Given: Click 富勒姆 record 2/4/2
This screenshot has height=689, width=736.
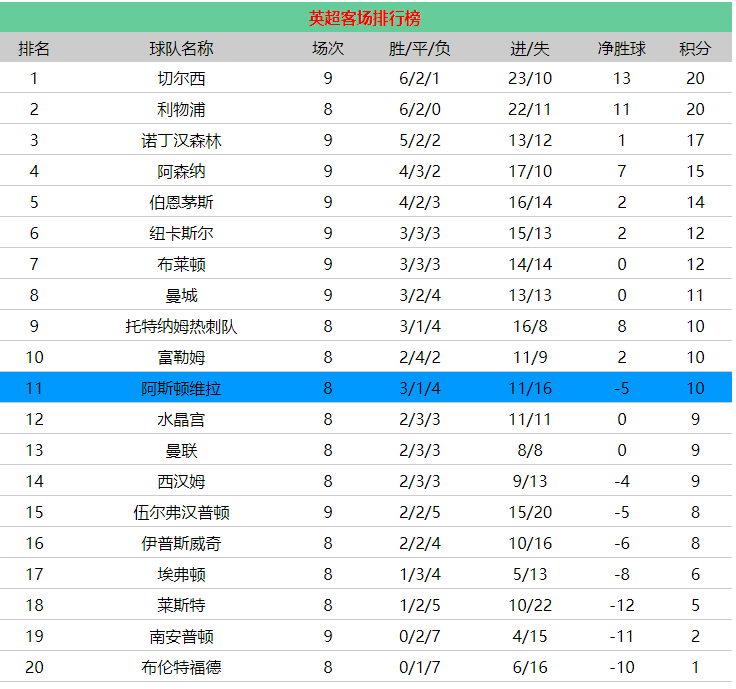Looking at the screenshot, I should click(x=420, y=357).
